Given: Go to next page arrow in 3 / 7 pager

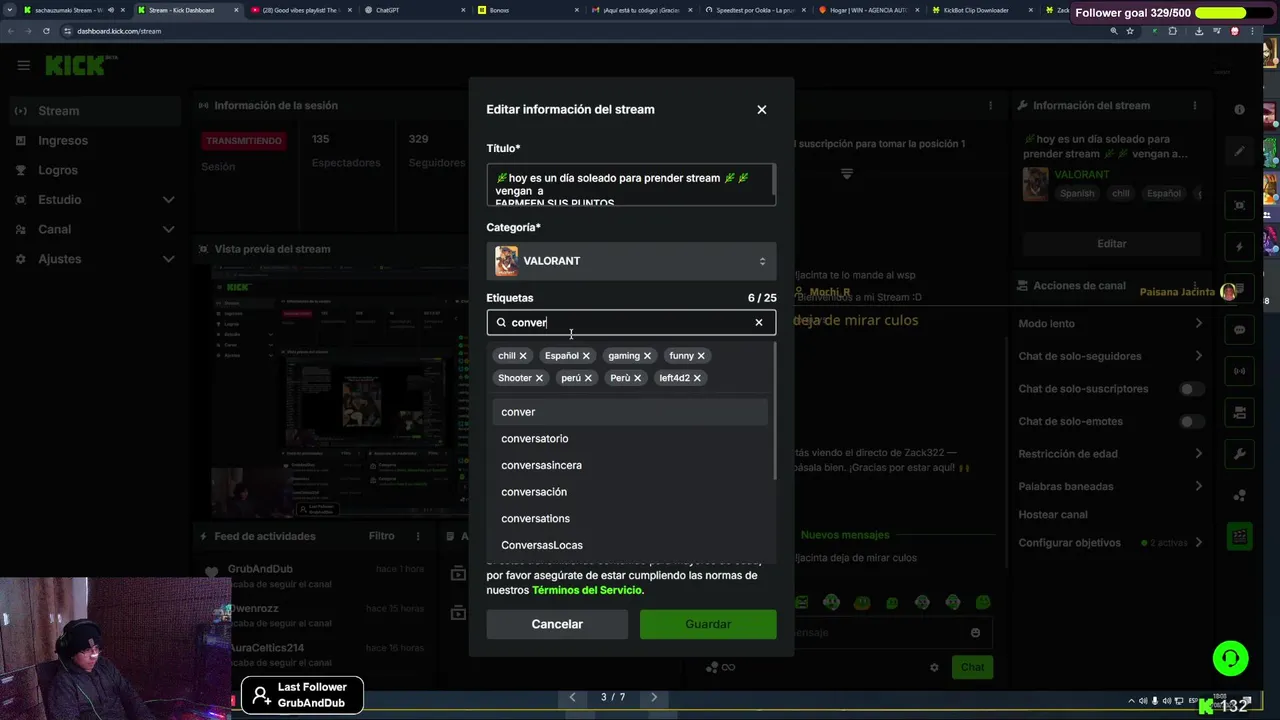Looking at the screenshot, I should pos(654,697).
